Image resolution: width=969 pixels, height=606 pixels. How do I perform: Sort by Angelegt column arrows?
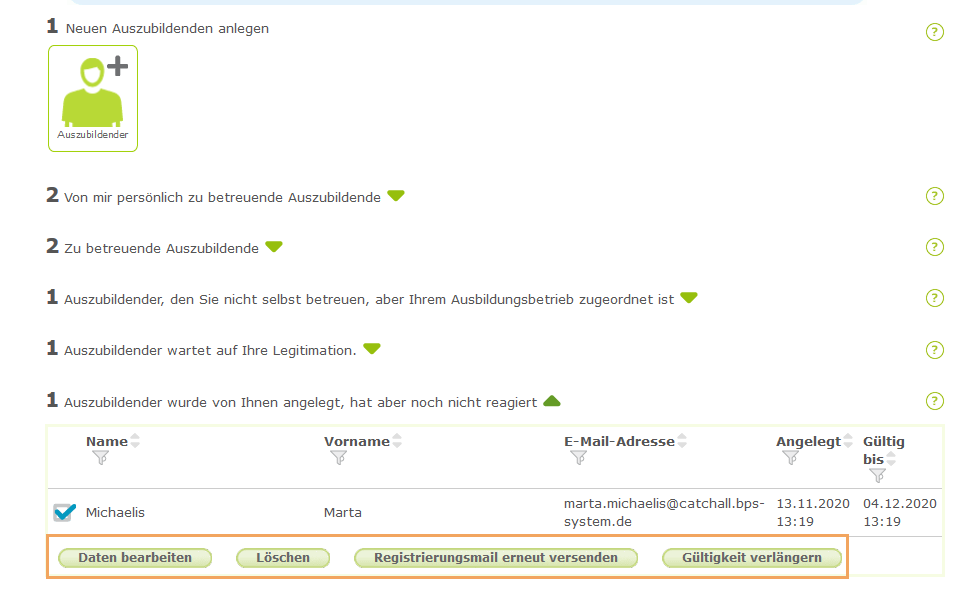coord(848,441)
